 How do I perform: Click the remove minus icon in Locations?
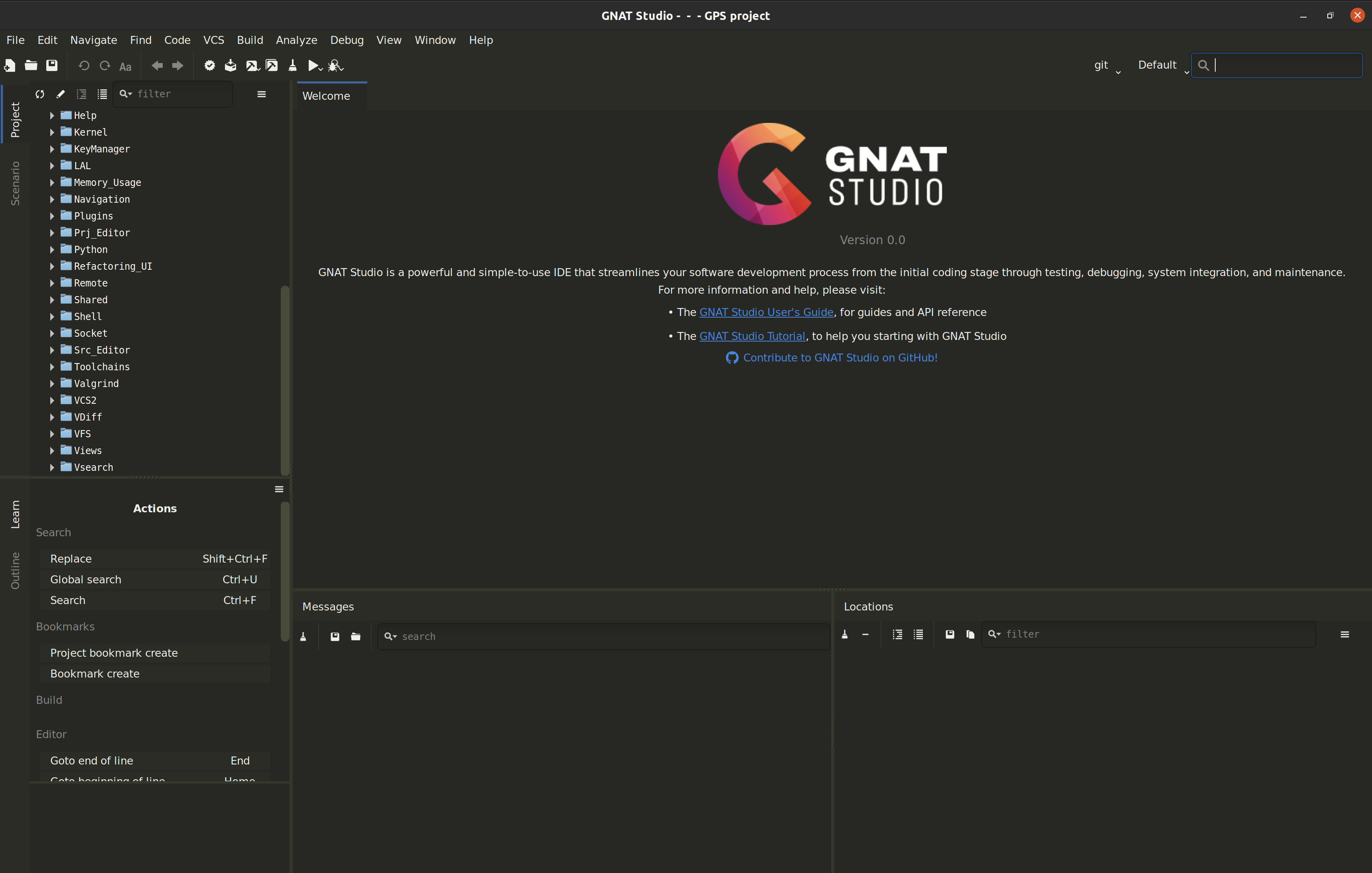pos(865,634)
